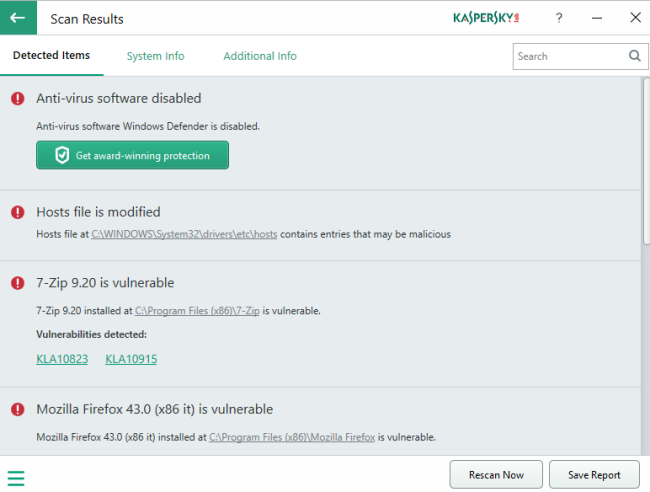650x492 pixels.
Task: Open the C:\Program Files (x86)\7-Zip link
Action: [x=197, y=311]
